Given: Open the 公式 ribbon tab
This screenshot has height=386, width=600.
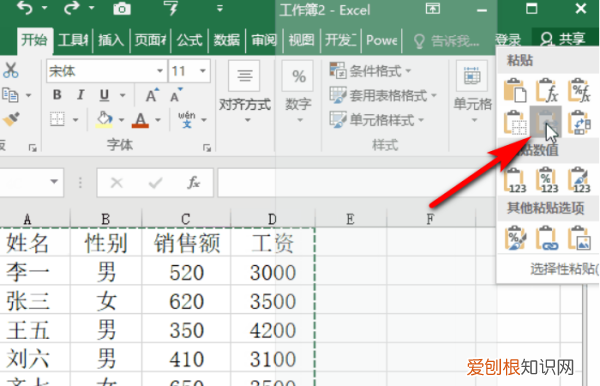Looking at the screenshot, I should [189, 40].
